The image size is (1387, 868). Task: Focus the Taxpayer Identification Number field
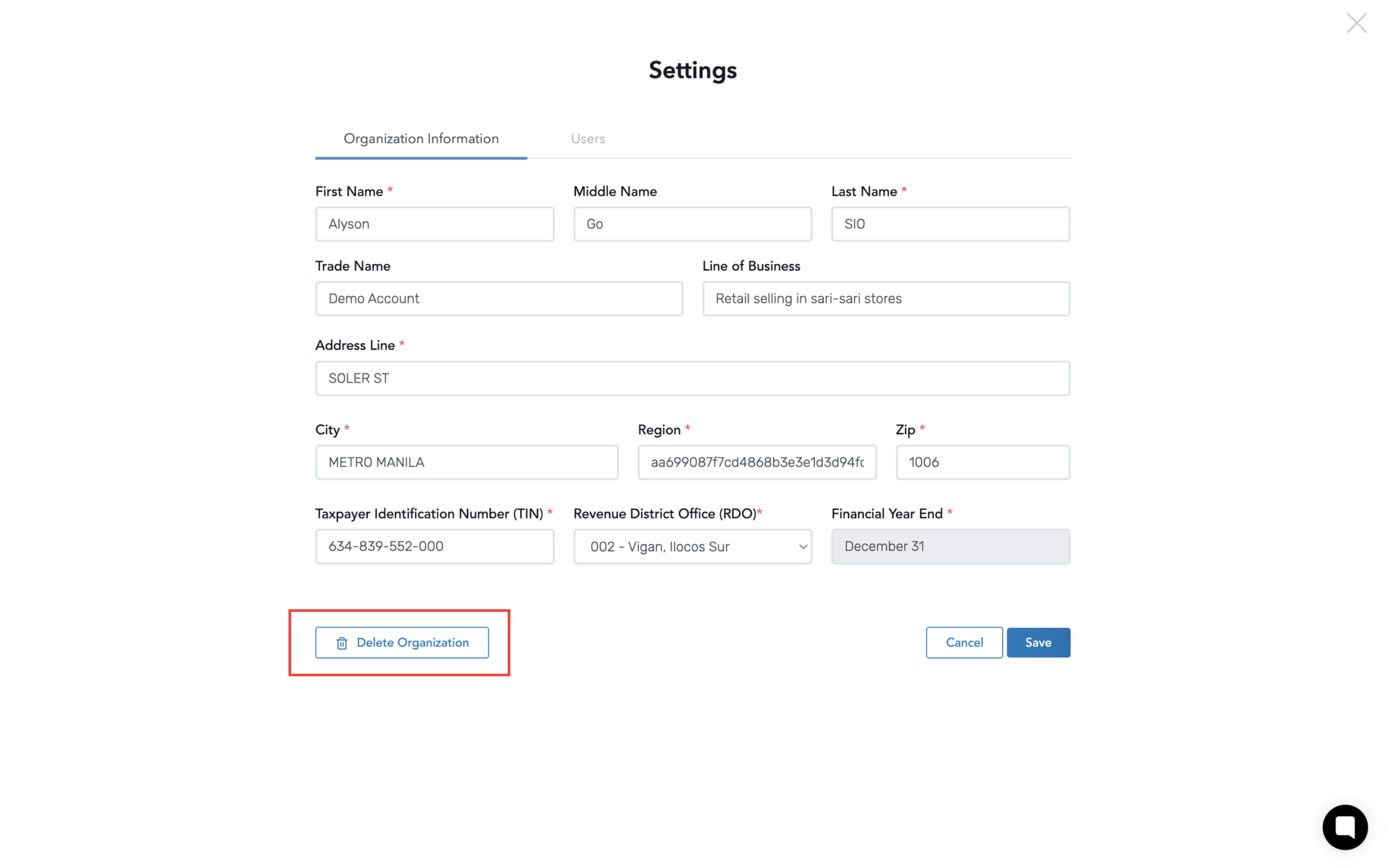(434, 546)
